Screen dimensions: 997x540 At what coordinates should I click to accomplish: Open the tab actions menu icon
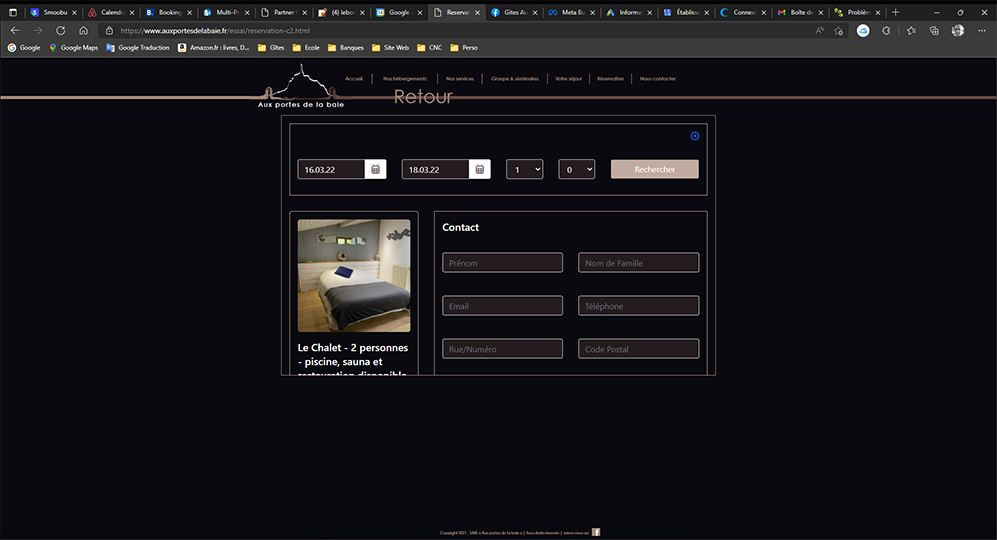click(x=13, y=12)
